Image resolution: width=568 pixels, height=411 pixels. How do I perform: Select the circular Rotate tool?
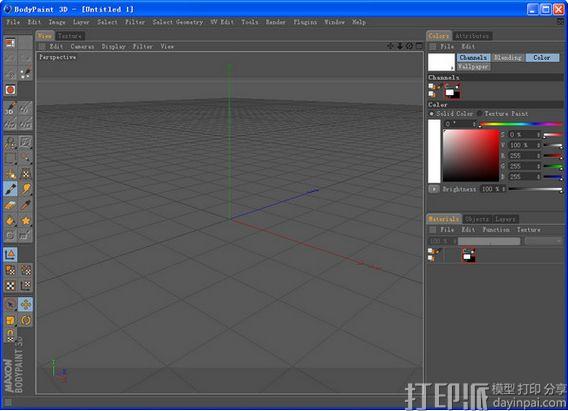(x=25, y=320)
